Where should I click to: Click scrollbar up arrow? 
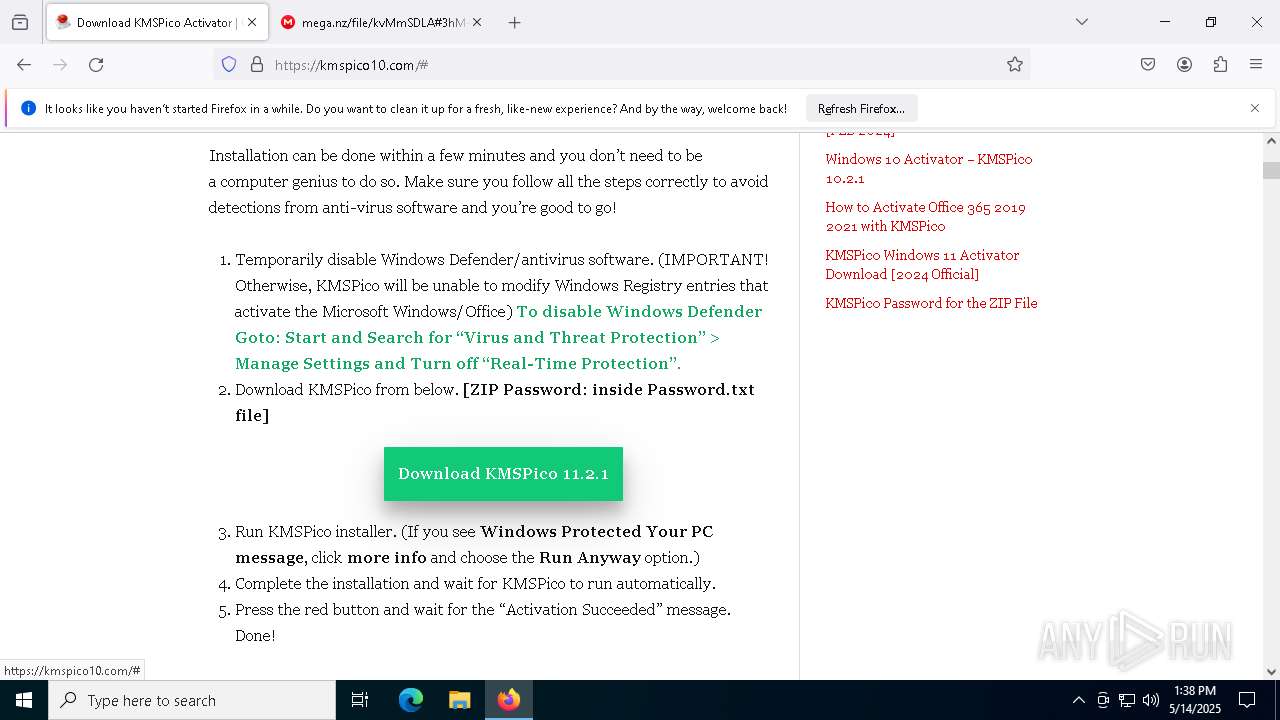[1271, 141]
